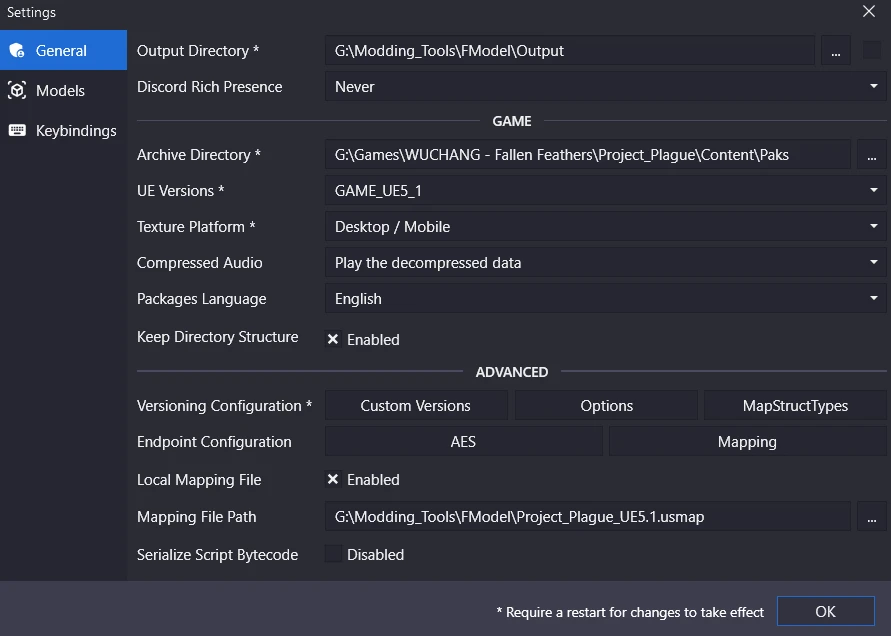Open the Texture Platform dropdown
This screenshot has width=891, height=636.
pyautogui.click(x=604, y=227)
